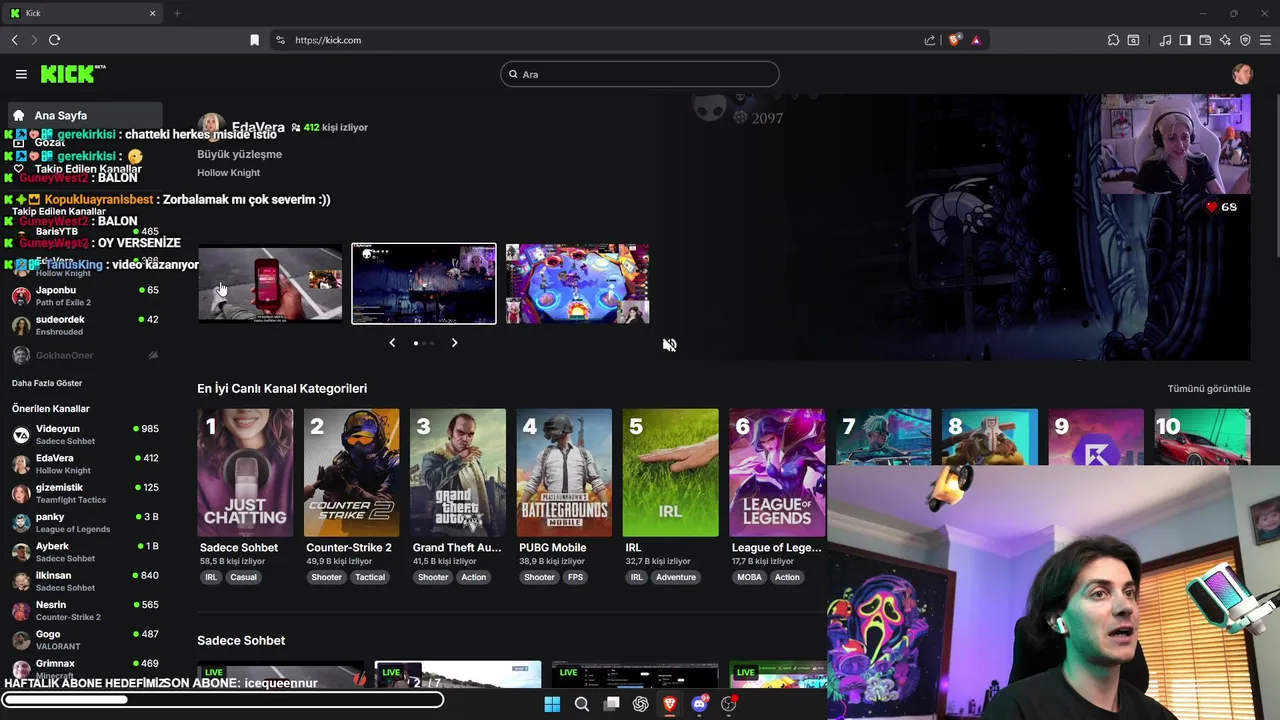
Task: Click the share page icon
Action: (x=930, y=40)
